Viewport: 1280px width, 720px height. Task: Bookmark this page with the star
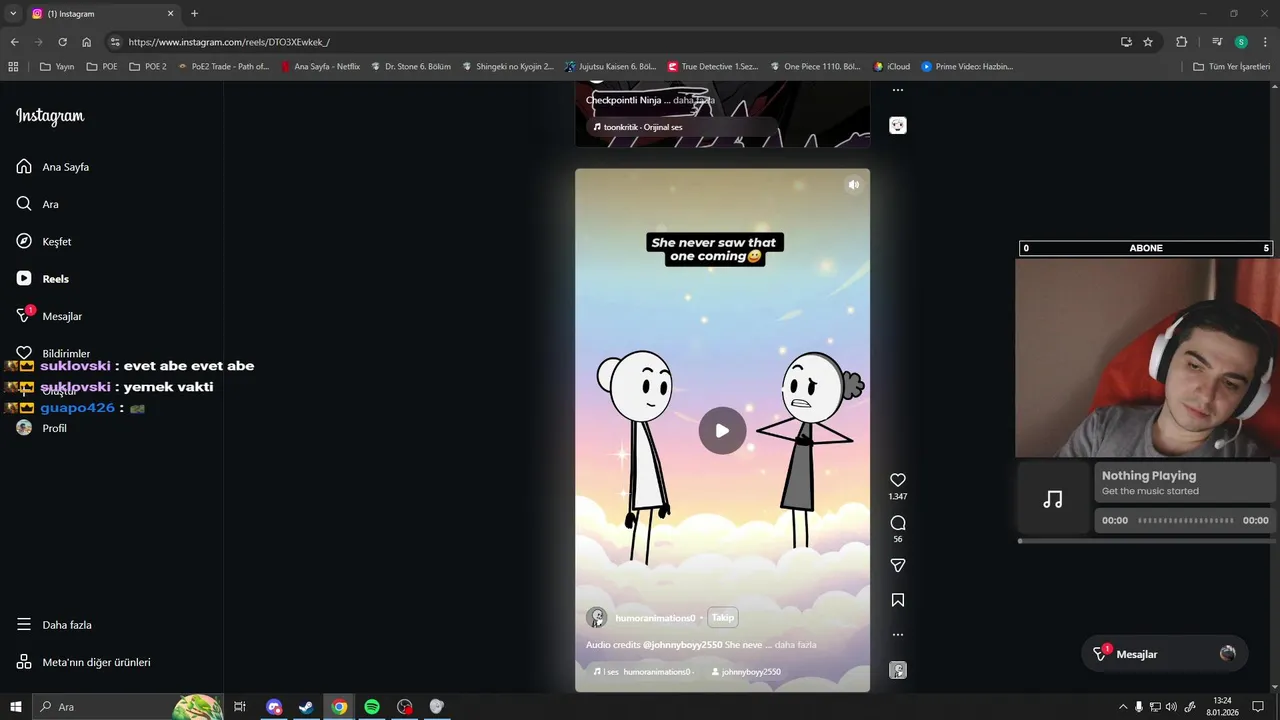[x=1148, y=42]
